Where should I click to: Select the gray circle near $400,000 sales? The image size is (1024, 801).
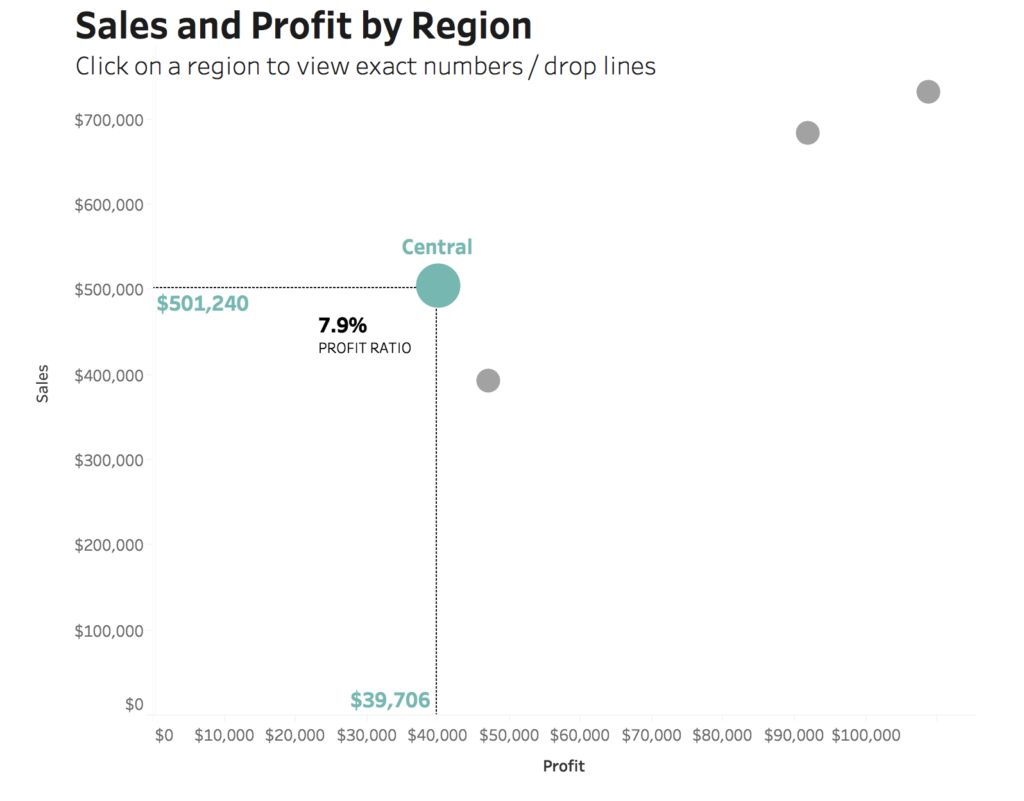[x=488, y=380]
